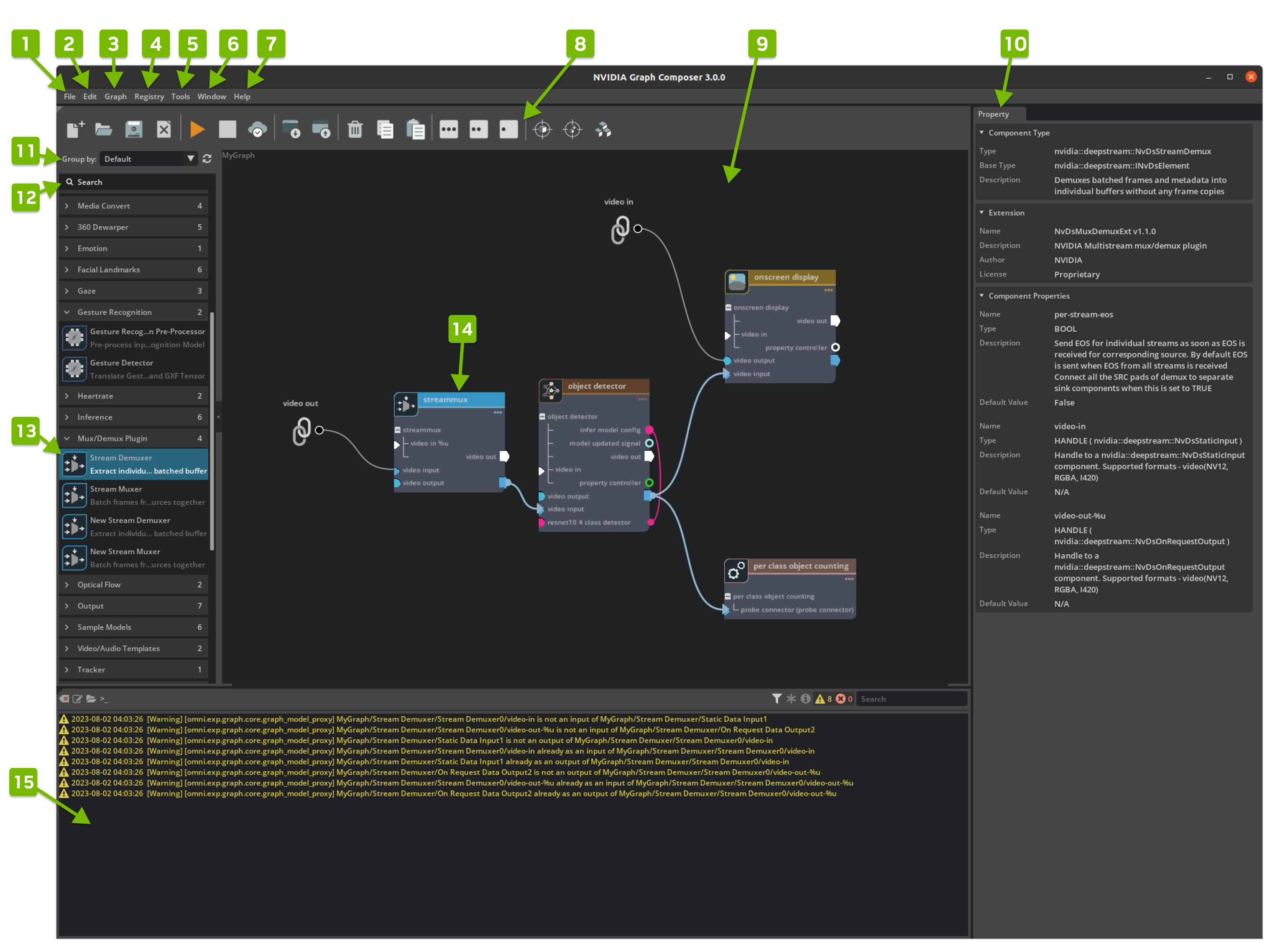Open the Group by Default dropdown

click(x=148, y=159)
